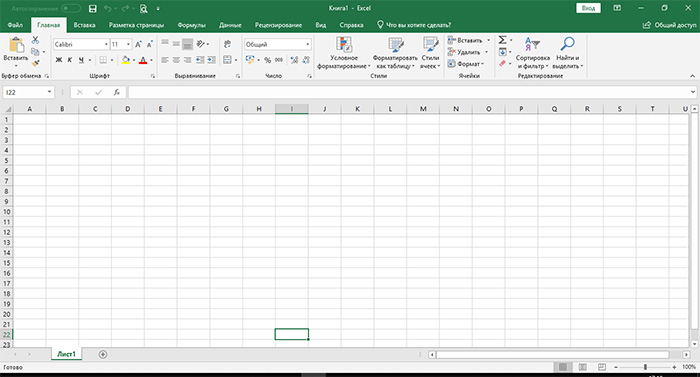Click the Clear eraser icon

(x=502, y=63)
